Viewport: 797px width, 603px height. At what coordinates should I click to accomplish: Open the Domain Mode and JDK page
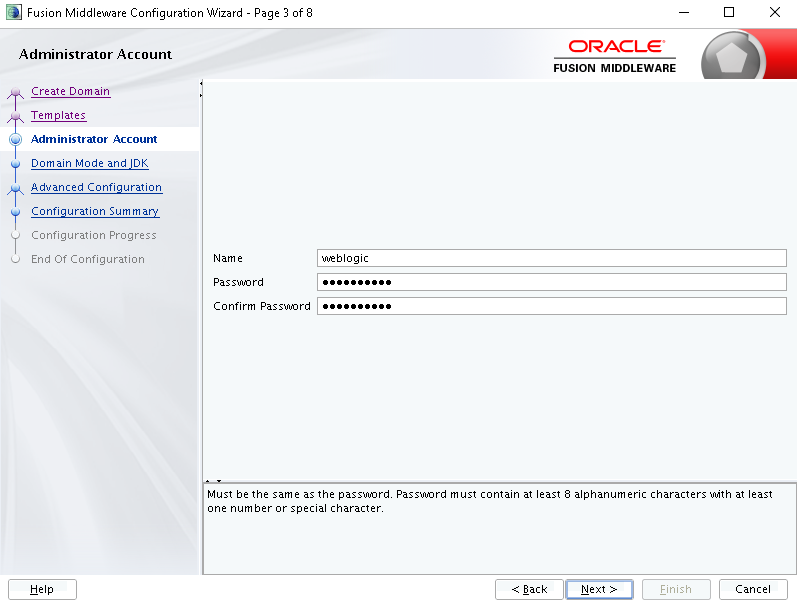(x=90, y=163)
